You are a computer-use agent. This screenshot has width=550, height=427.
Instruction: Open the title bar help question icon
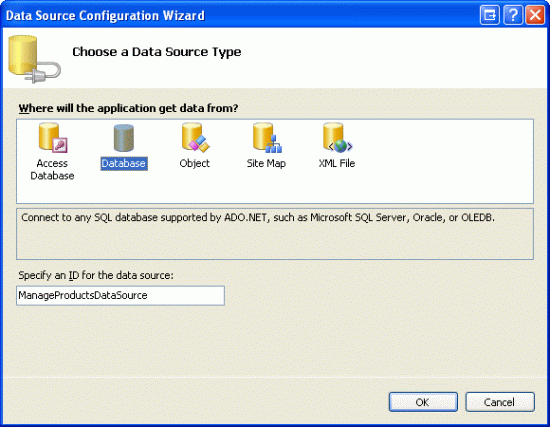512,15
